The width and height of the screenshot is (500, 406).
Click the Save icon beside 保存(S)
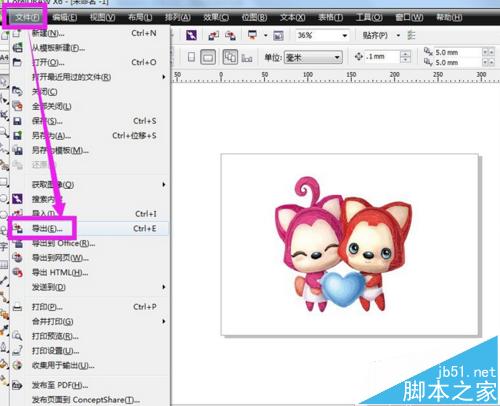(17, 121)
